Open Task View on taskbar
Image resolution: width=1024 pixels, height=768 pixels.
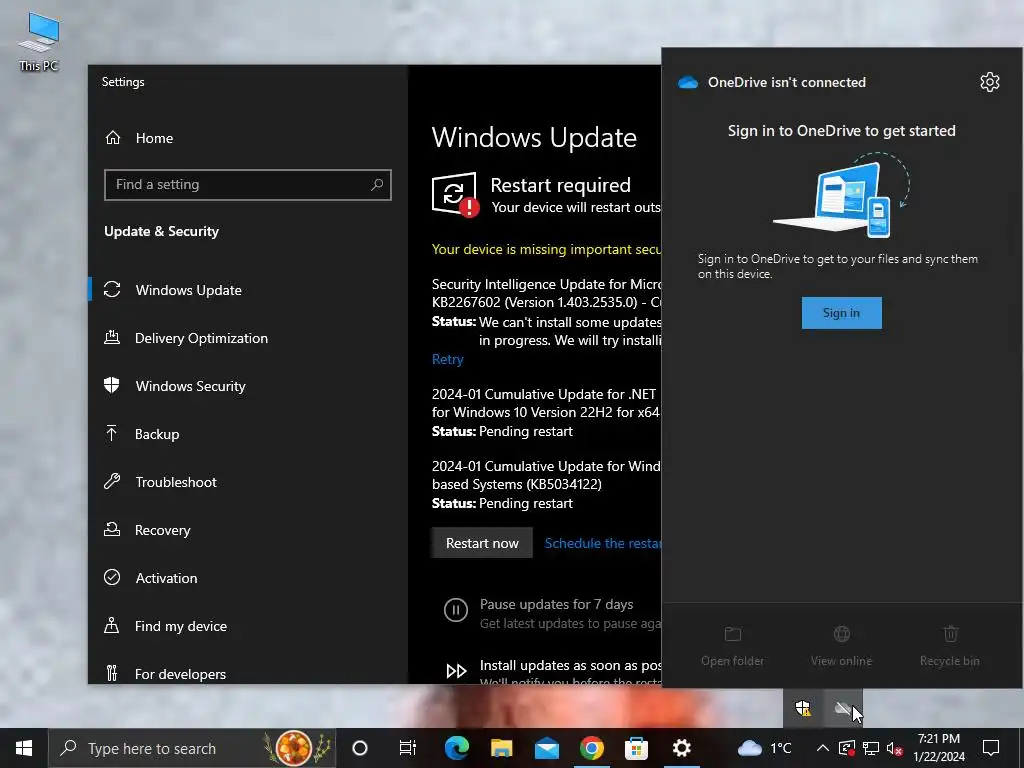pyautogui.click(x=408, y=748)
